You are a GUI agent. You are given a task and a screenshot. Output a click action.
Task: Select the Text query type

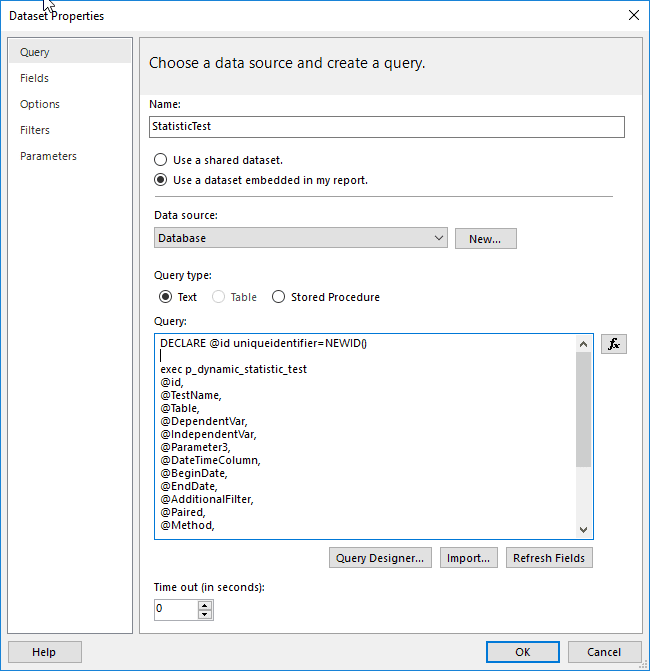tap(166, 297)
